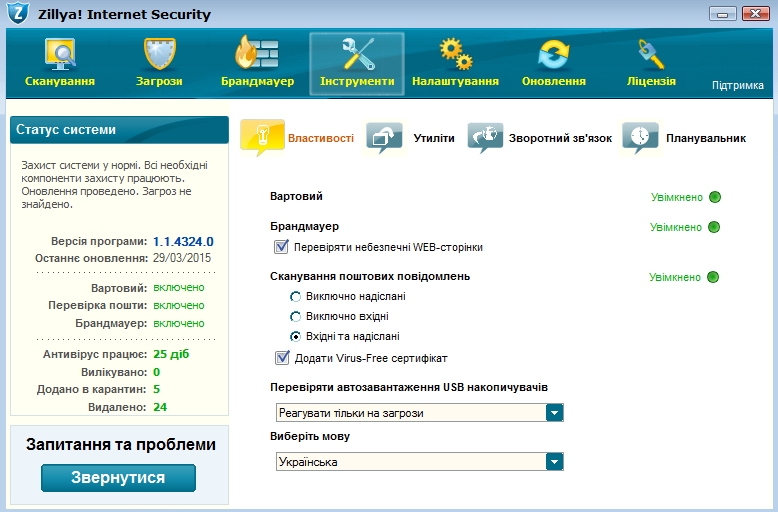Uncheck Додати Virus-Free сертифікат checkbox
Viewport: 778px width, 512px height.
tap(281, 358)
